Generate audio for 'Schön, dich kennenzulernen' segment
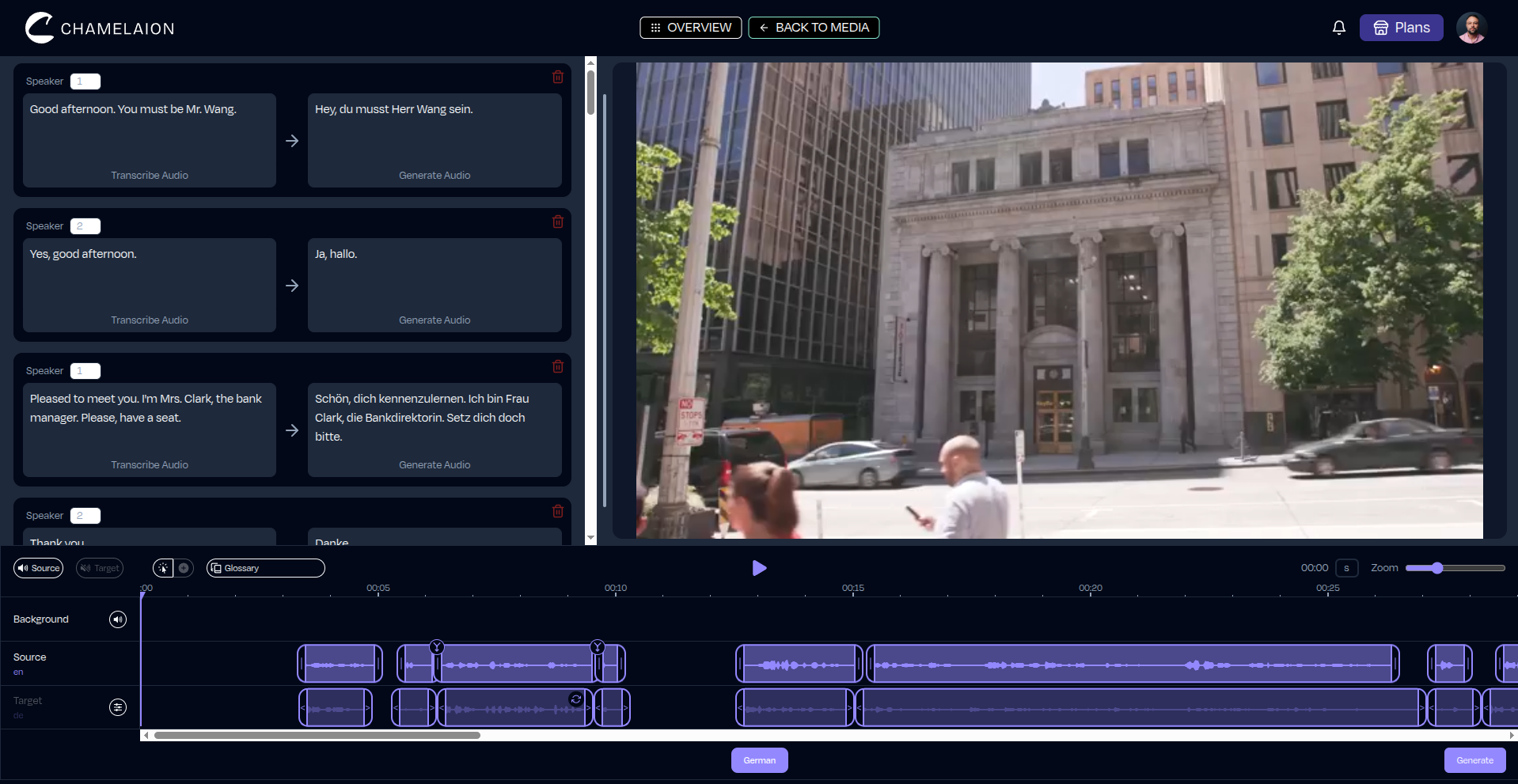 click(435, 465)
